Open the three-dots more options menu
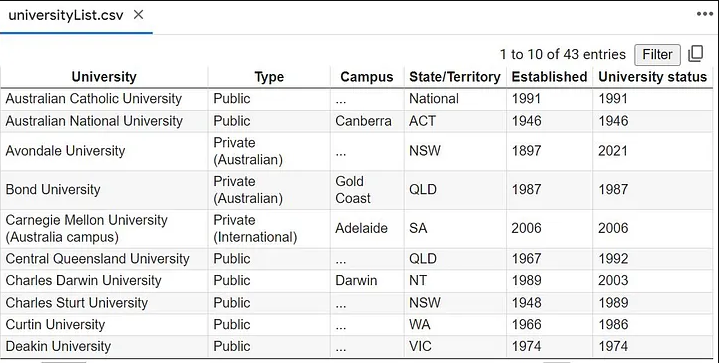Viewport: 719px width, 363px height. pos(704,14)
